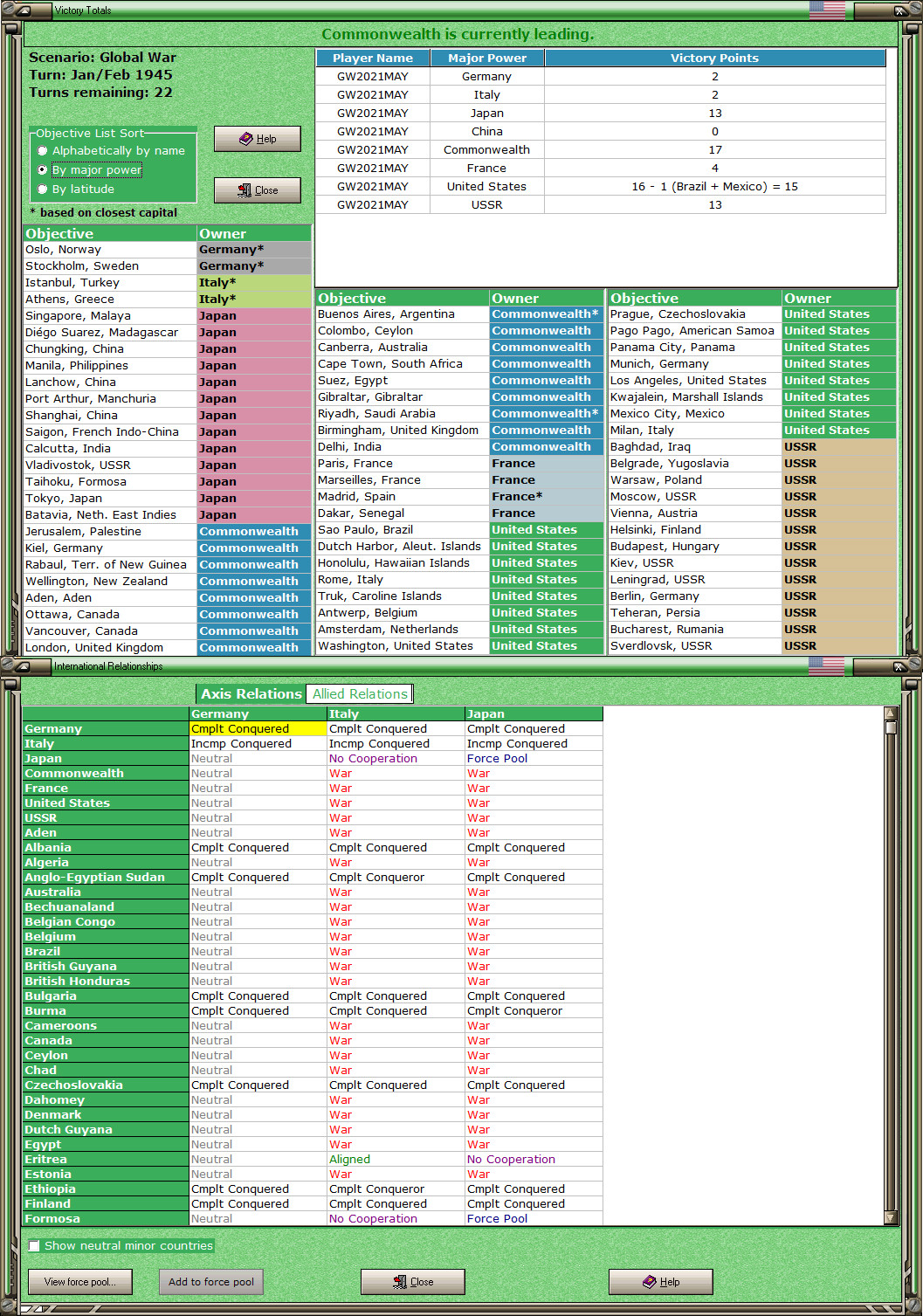Click the United States victory points cell '16 - 1 (Brazil + Mexico) = 15'
Image resolution: width=923 pixels, height=1316 pixels.
715,186
